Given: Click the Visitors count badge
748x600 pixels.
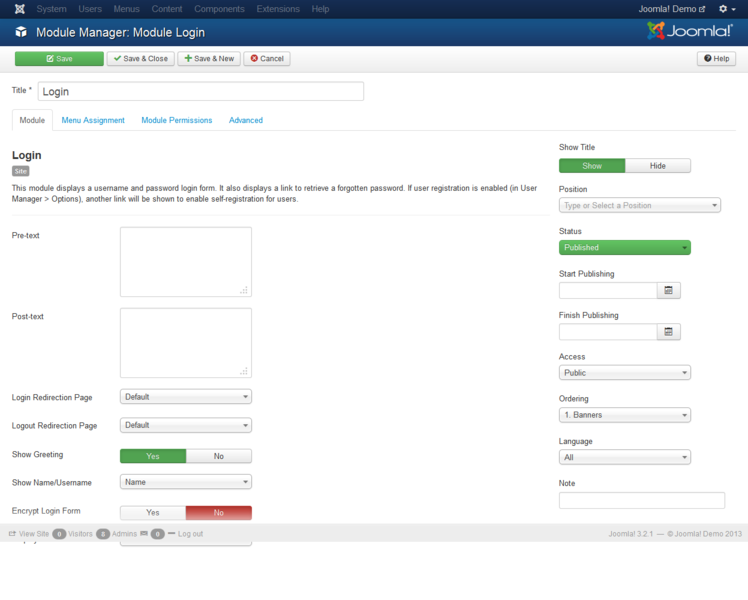Looking at the screenshot, I should click(x=59, y=534).
